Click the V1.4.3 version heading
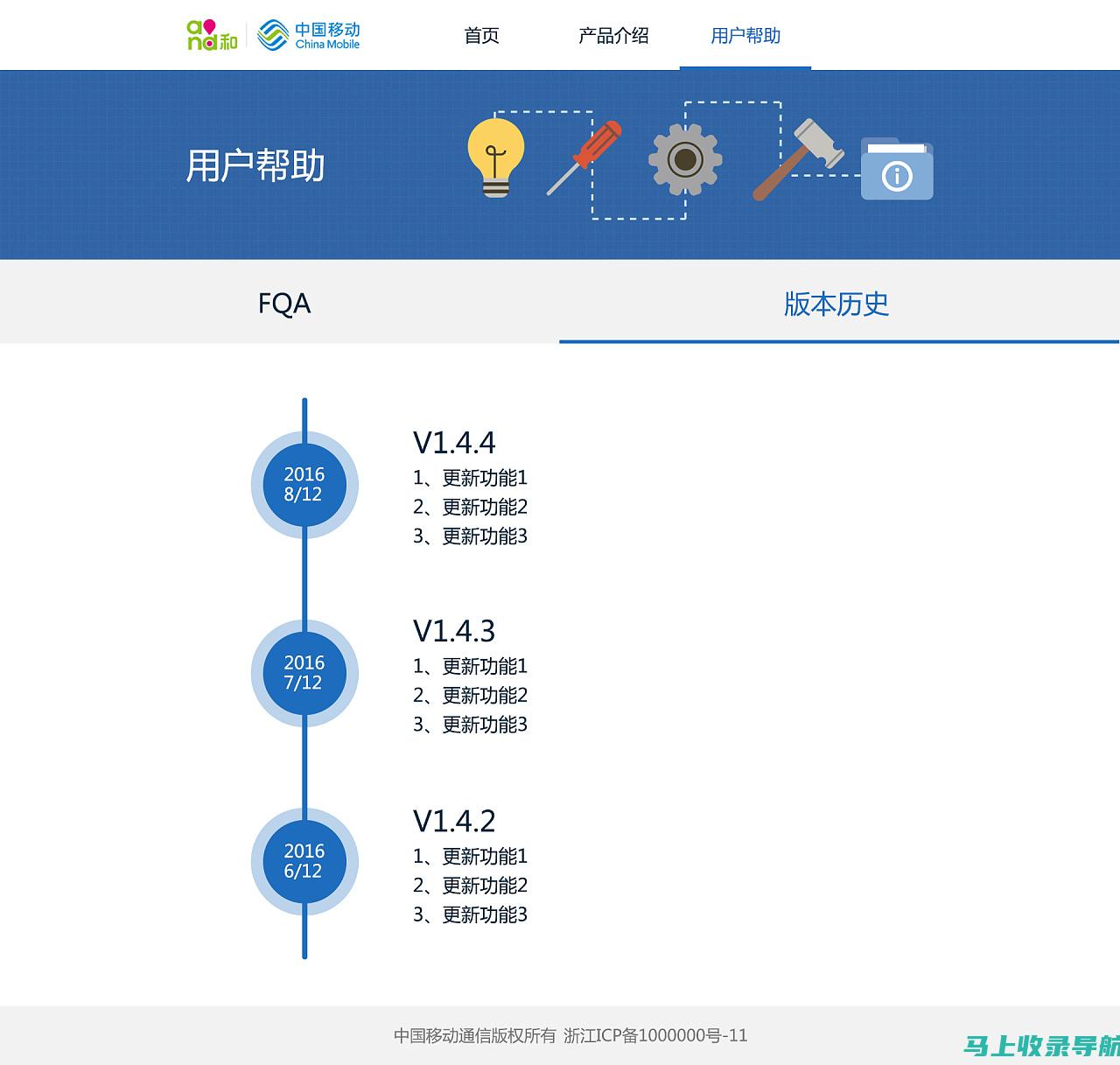The image size is (1120, 1065). 454,631
